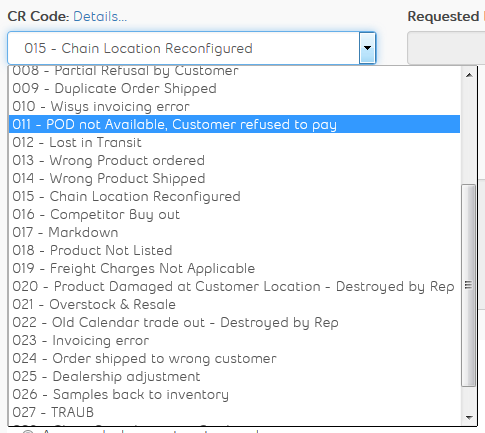Pick 027 - TRAUB from the list
This screenshot has height=433, width=485.
(x=234, y=412)
